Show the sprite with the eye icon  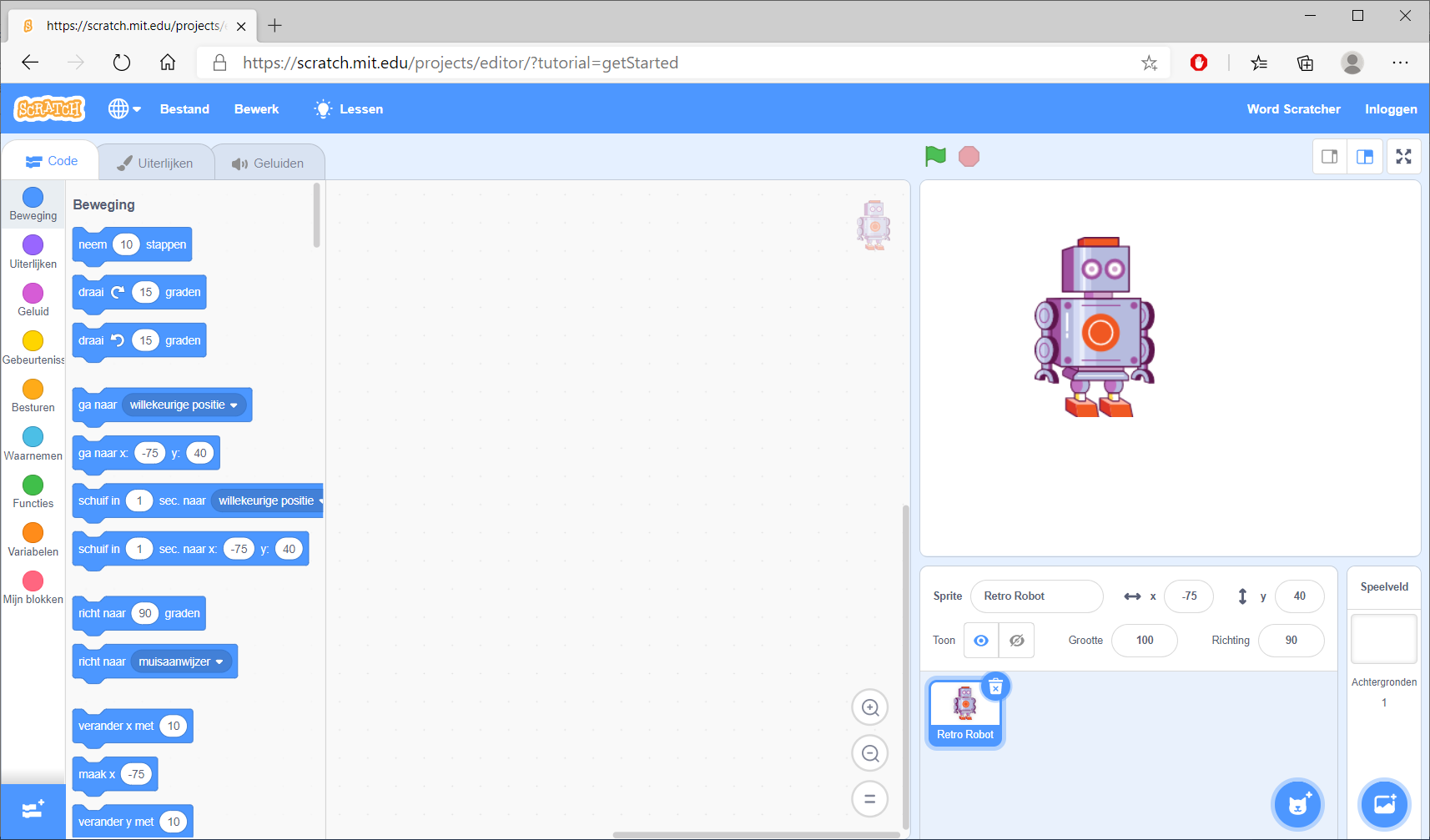click(981, 641)
